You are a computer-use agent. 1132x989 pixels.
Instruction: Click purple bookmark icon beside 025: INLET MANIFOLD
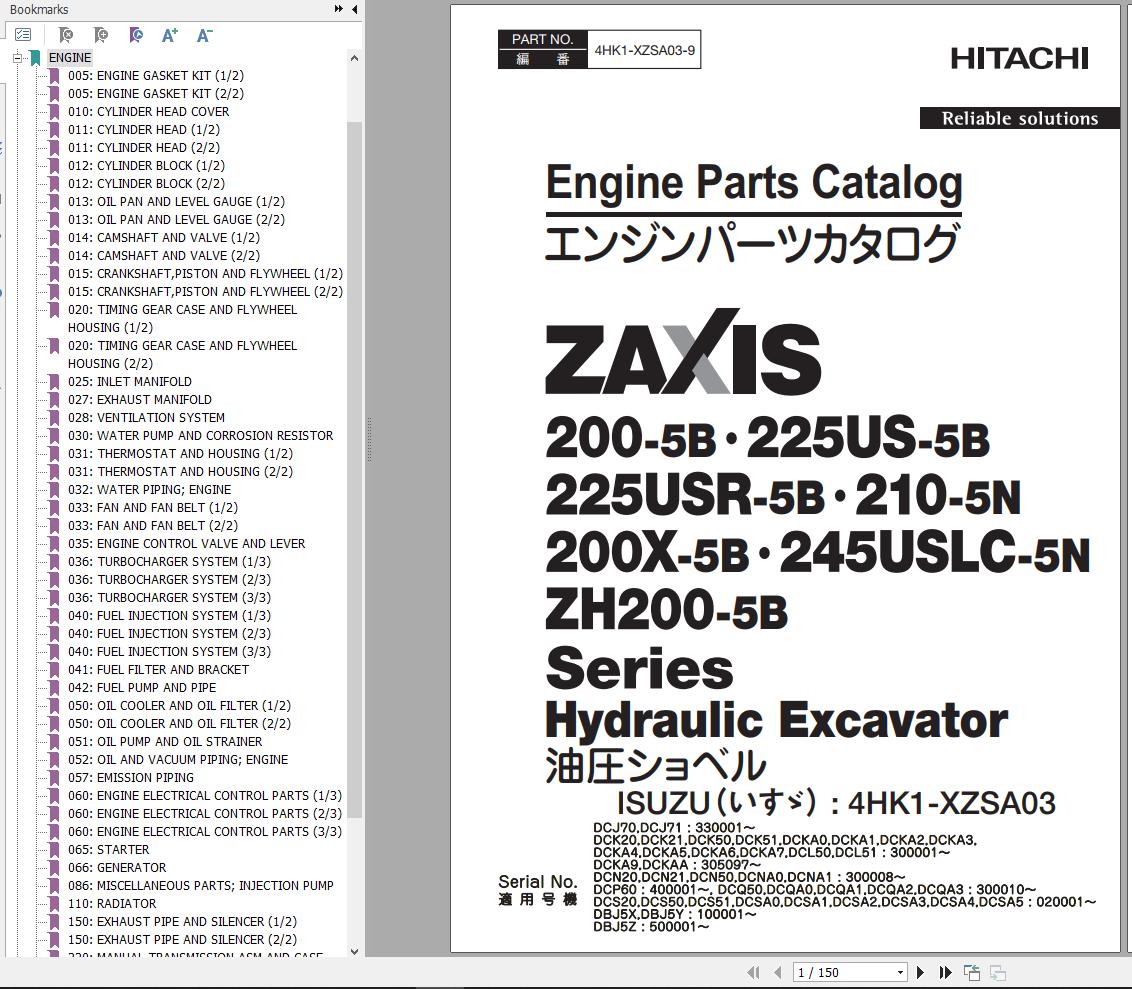(54, 381)
